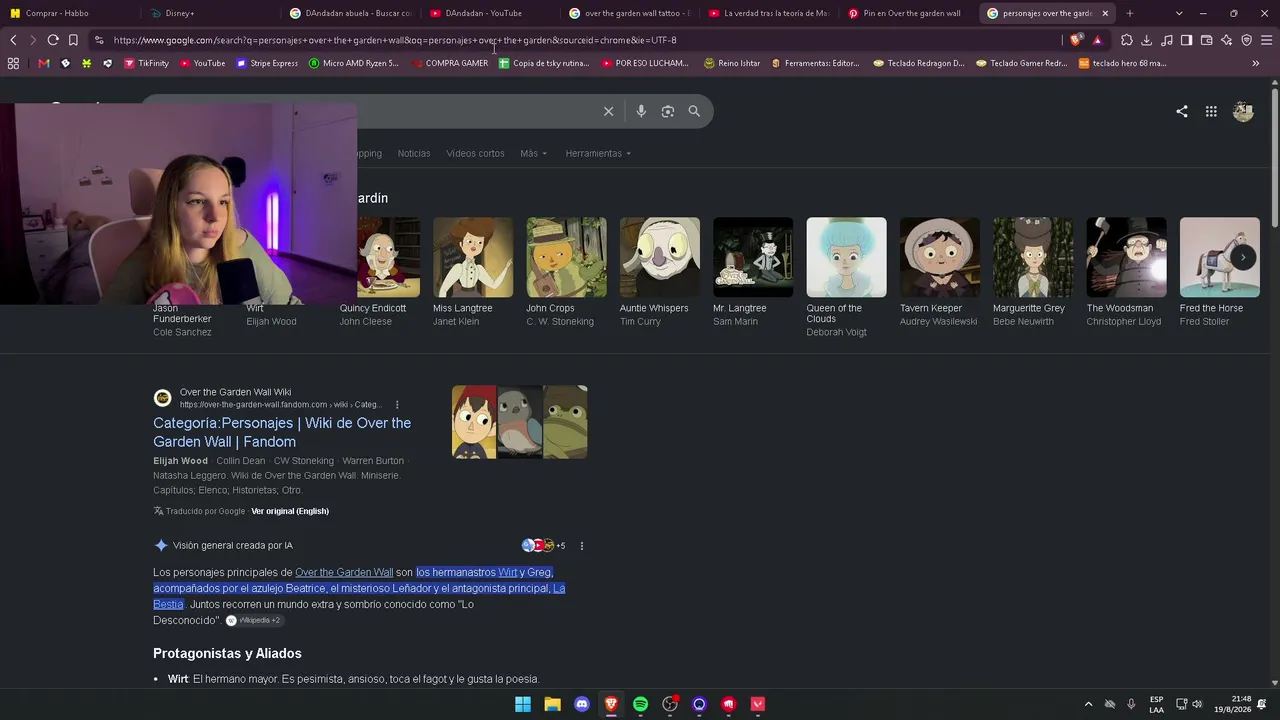The width and height of the screenshot is (1280, 720).
Task: Share the search results page
Action: [x=1182, y=111]
